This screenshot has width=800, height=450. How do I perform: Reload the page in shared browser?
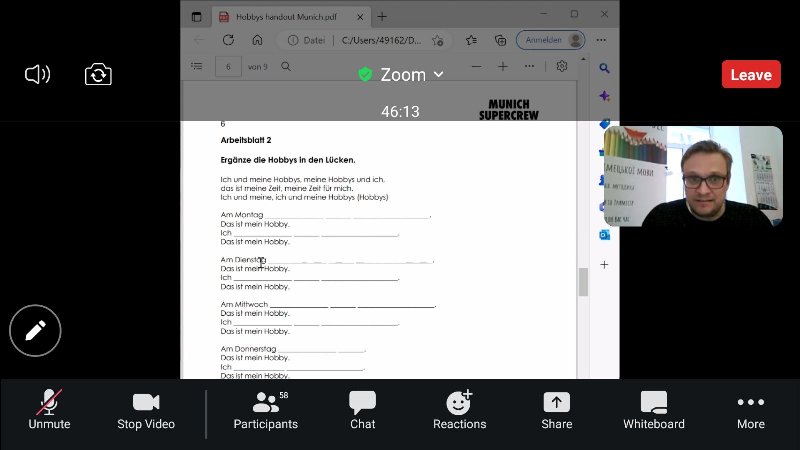[x=228, y=40]
